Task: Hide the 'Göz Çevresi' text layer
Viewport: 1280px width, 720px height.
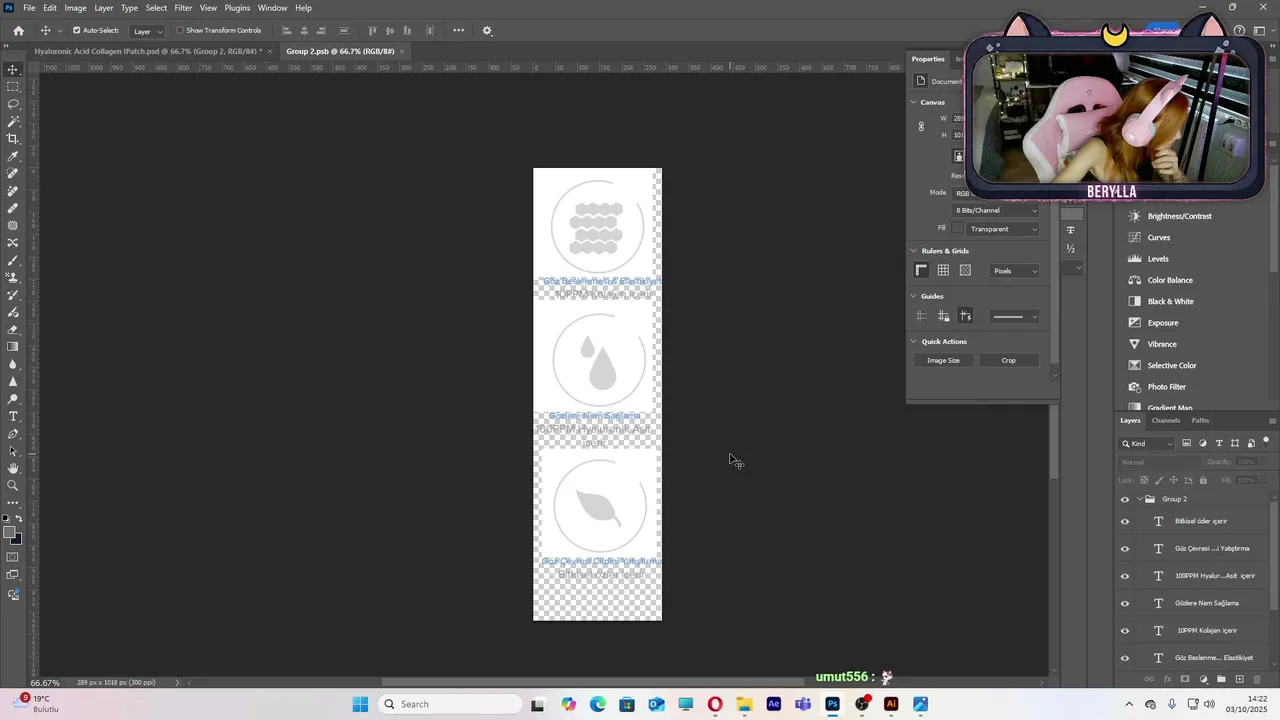Action: click(1125, 549)
